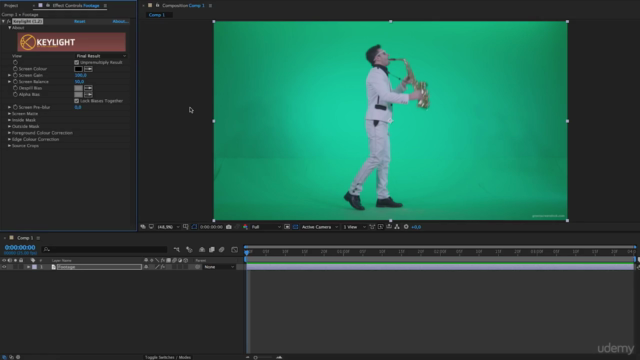This screenshot has width=640, height=360.
Task: Open composition flowchart icon
Action: tap(397, 227)
